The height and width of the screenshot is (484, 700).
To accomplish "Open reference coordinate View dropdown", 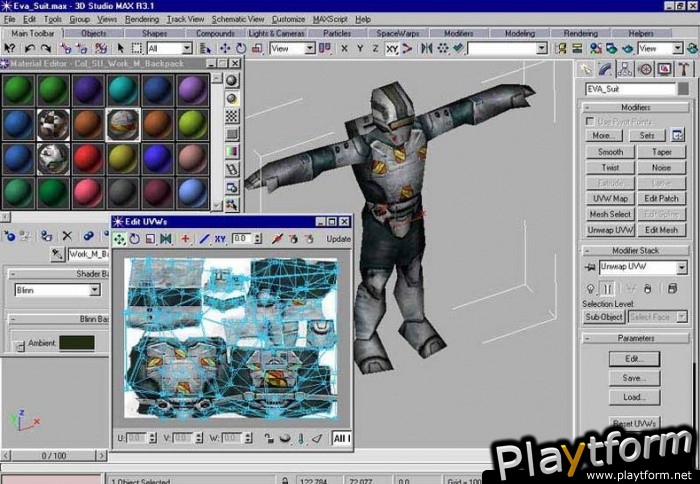I will click(310, 48).
